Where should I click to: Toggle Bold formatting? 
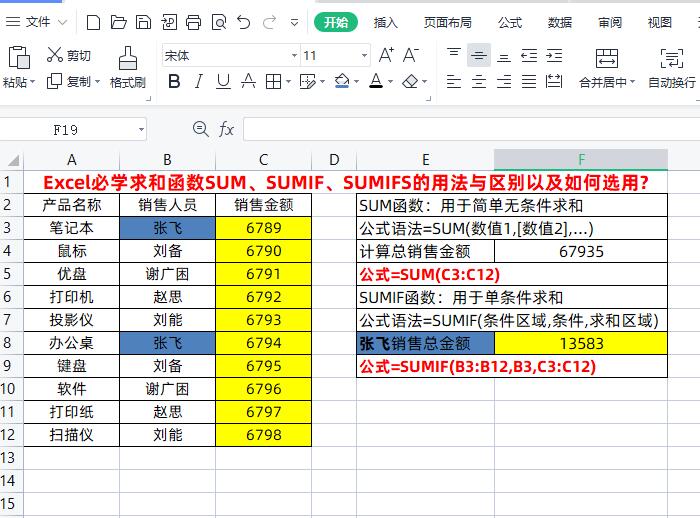coord(175,81)
